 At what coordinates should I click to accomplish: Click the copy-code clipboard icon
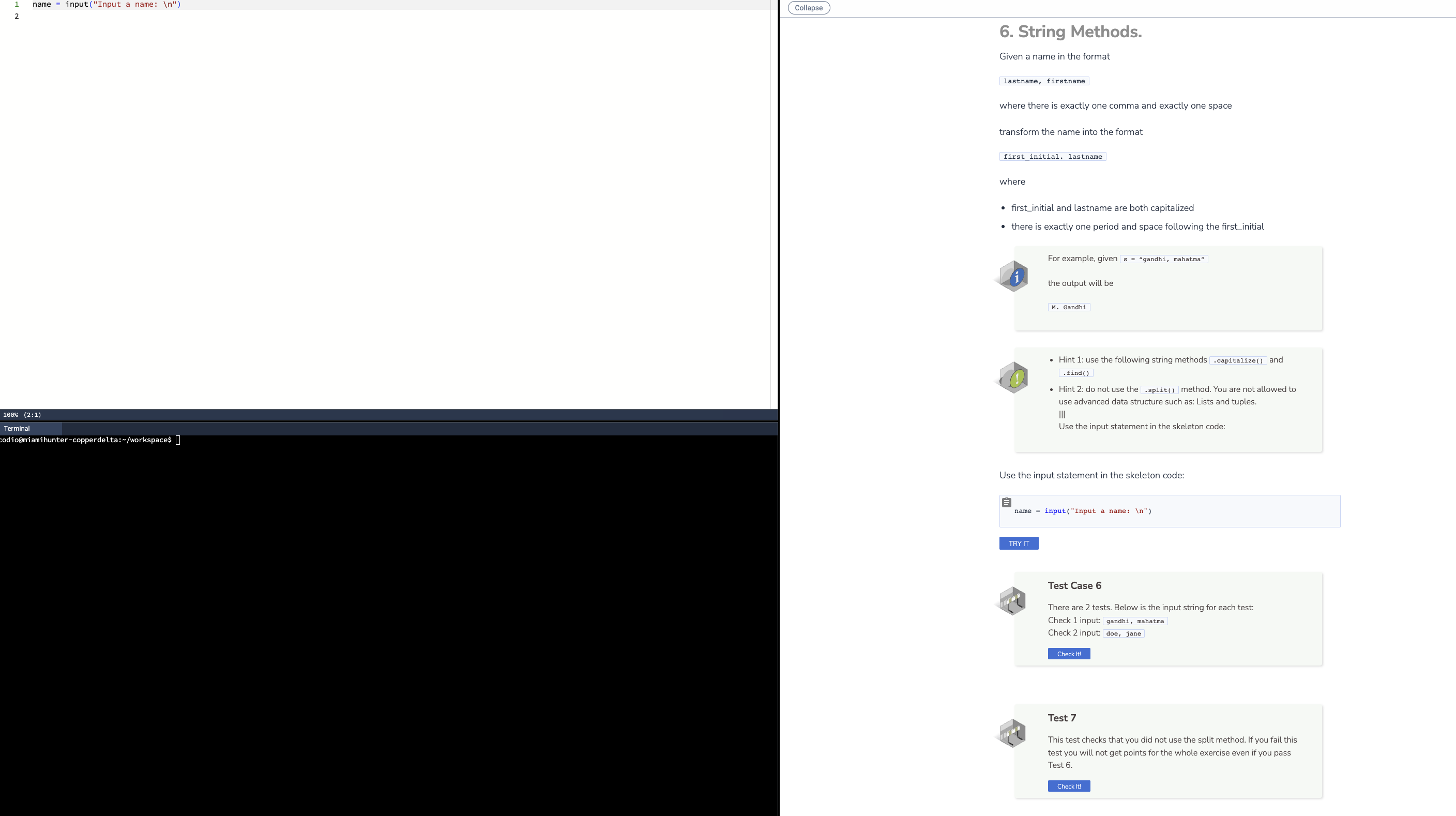(1006, 502)
